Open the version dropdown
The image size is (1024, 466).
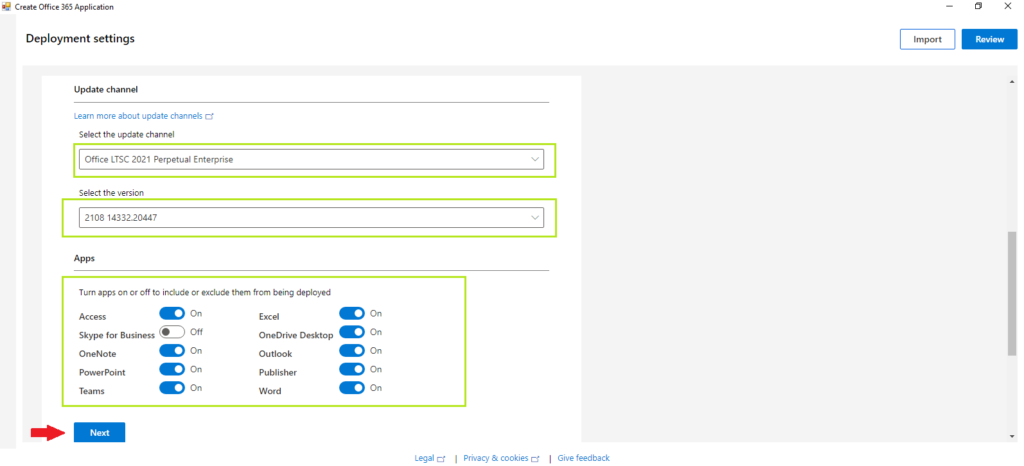click(312, 218)
